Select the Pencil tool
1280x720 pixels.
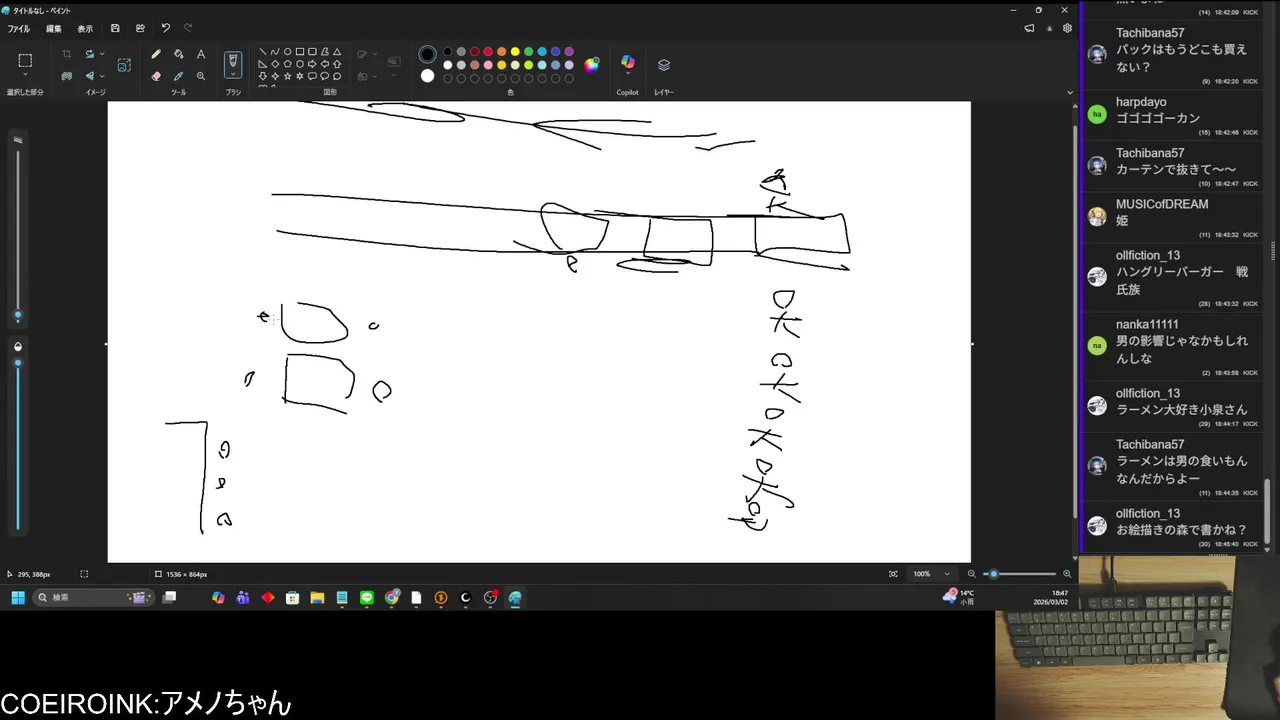coord(156,54)
